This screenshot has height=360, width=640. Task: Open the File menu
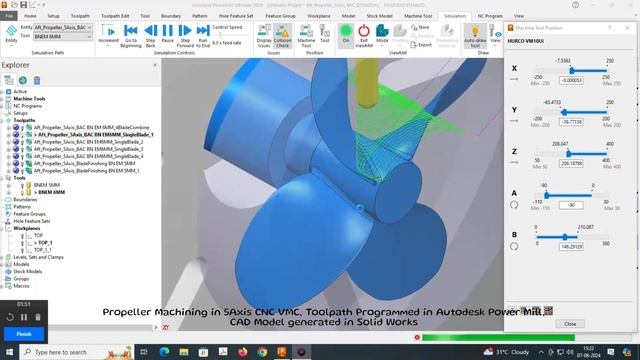(x=9, y=16)
